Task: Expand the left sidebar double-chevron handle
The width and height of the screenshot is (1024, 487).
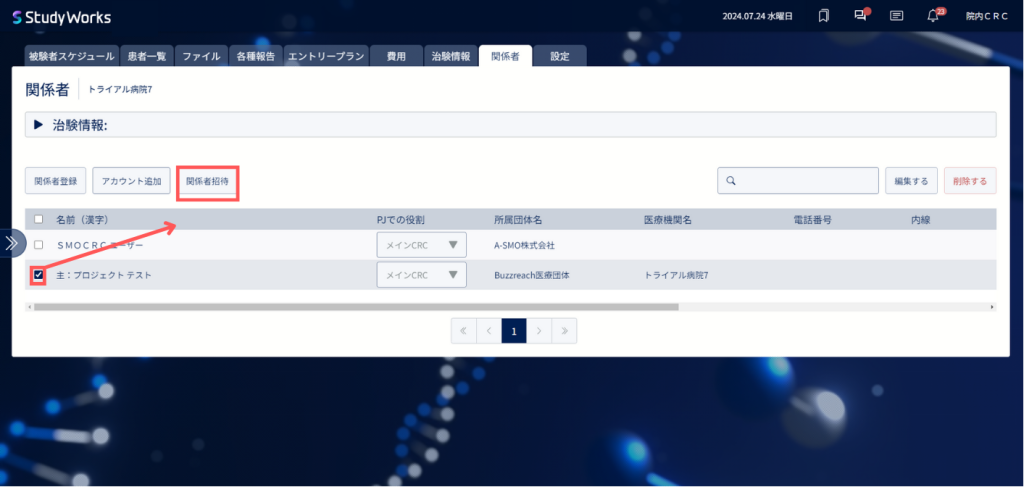Action: [x=12, y=243]
